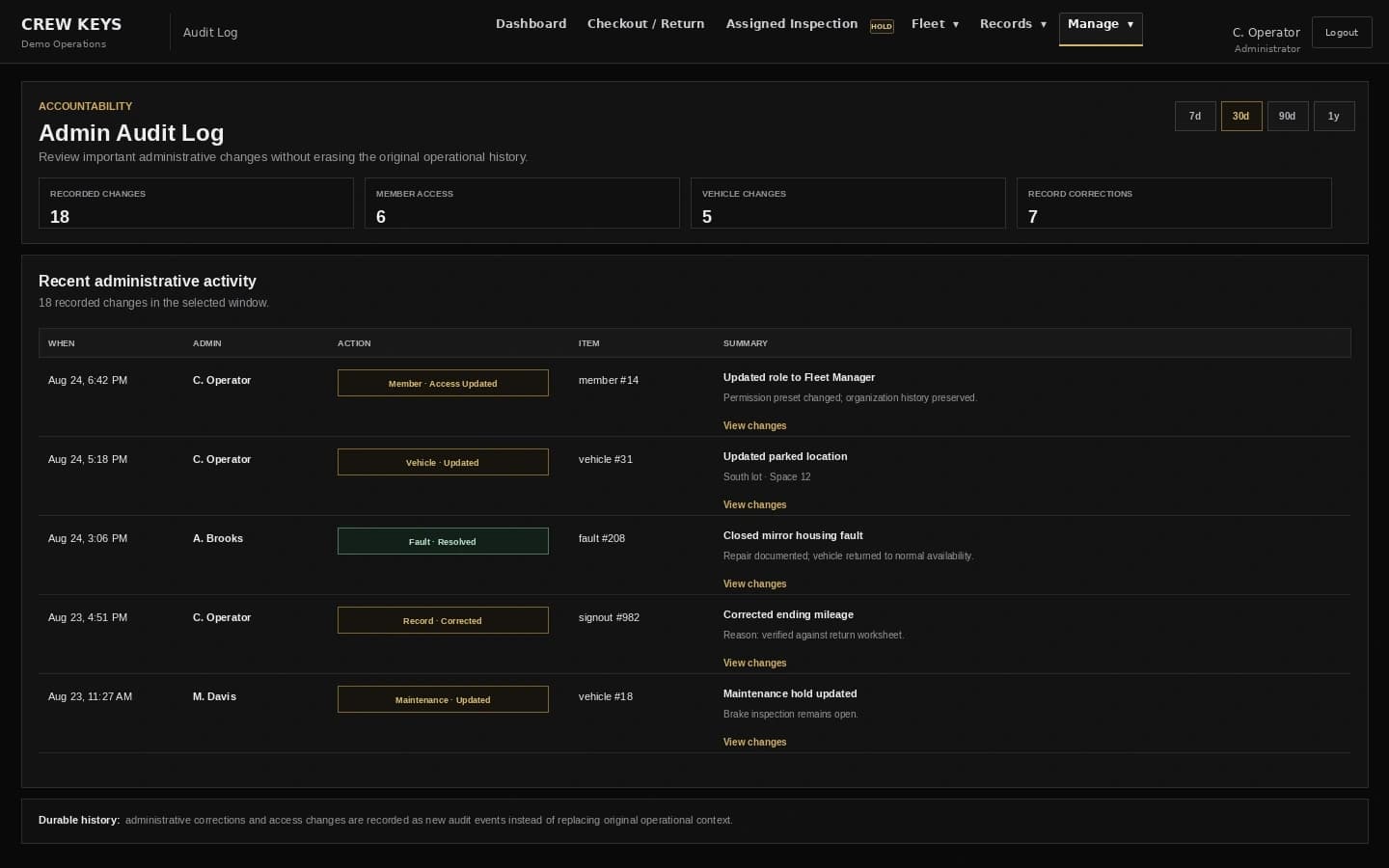Screen dimensions: 1389x868
Task: Click the Aug 24, 5:18 PM timestamp
Action: coord(88,459)
